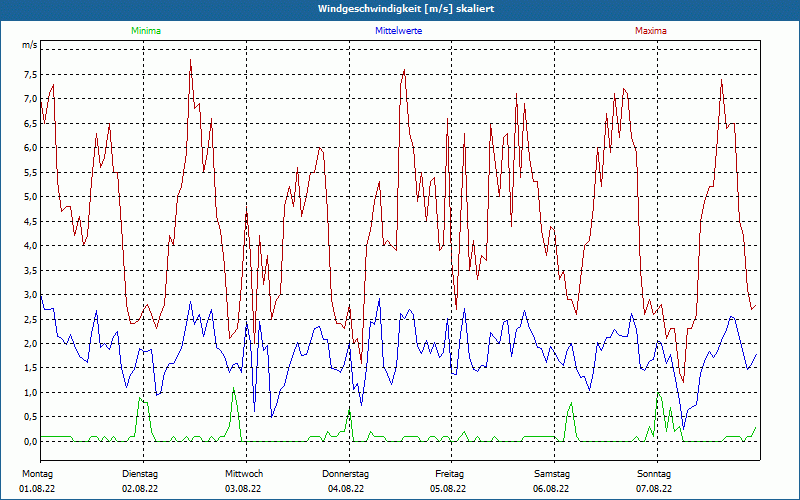800x500 pixels.
Task: Click the '6,5' y-axis value
Action: tap(30, 123)
